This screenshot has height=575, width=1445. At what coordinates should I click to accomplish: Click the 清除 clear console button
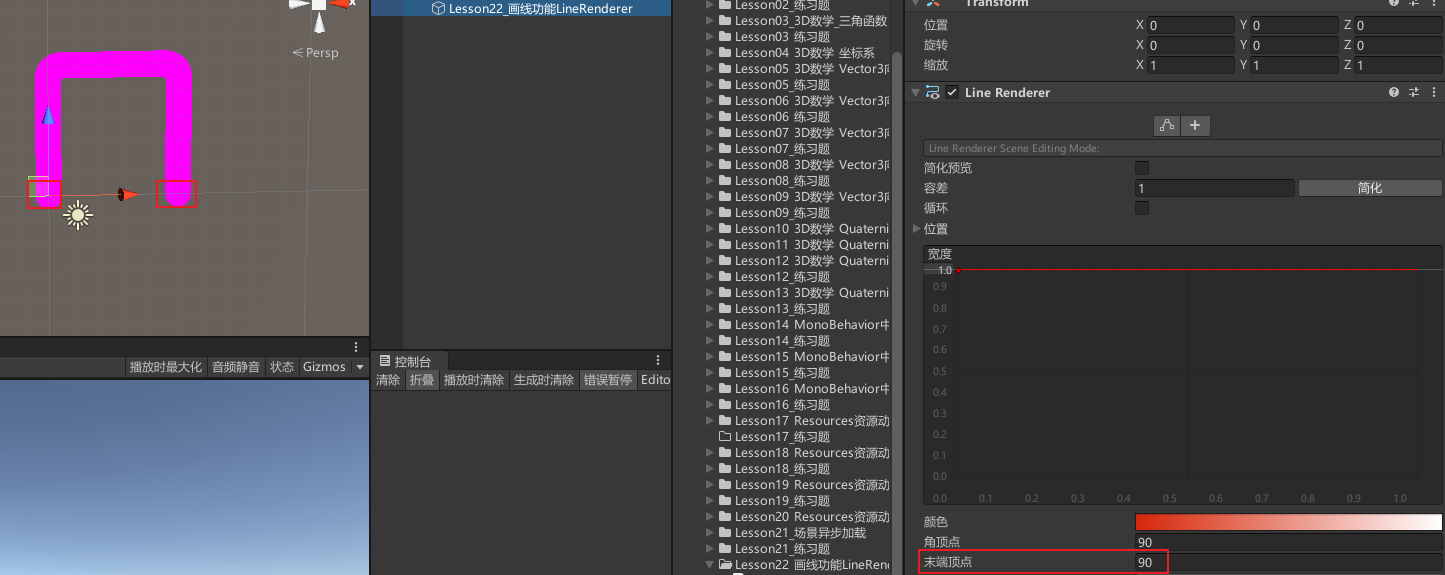388,380
